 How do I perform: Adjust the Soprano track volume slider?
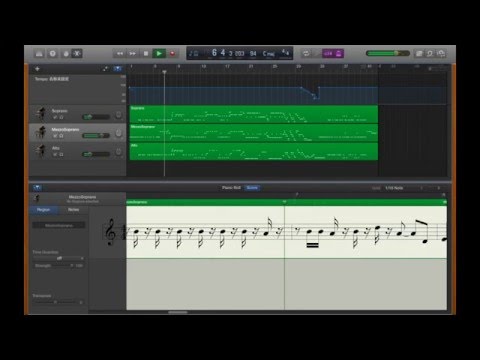pos(96,117)
